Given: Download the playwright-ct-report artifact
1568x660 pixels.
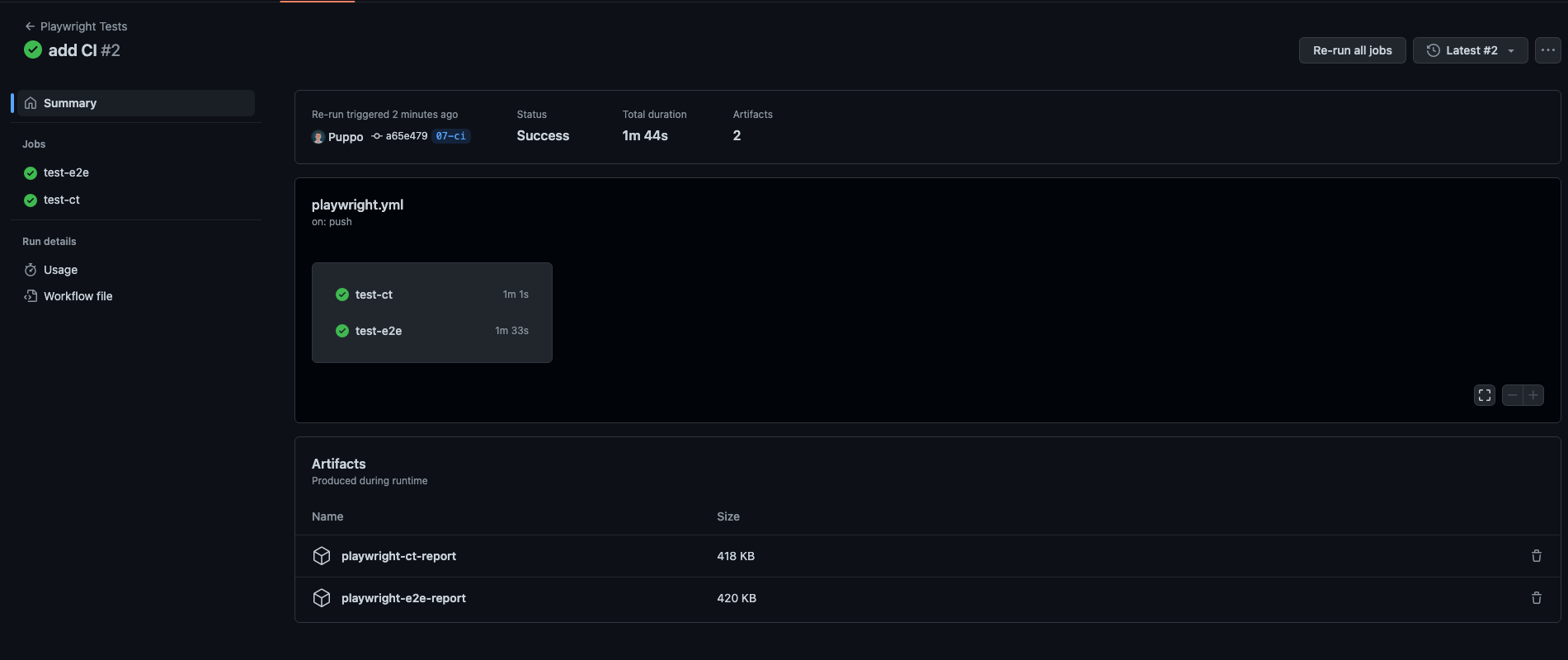Looking at the screenshot, I should [398, 556].
